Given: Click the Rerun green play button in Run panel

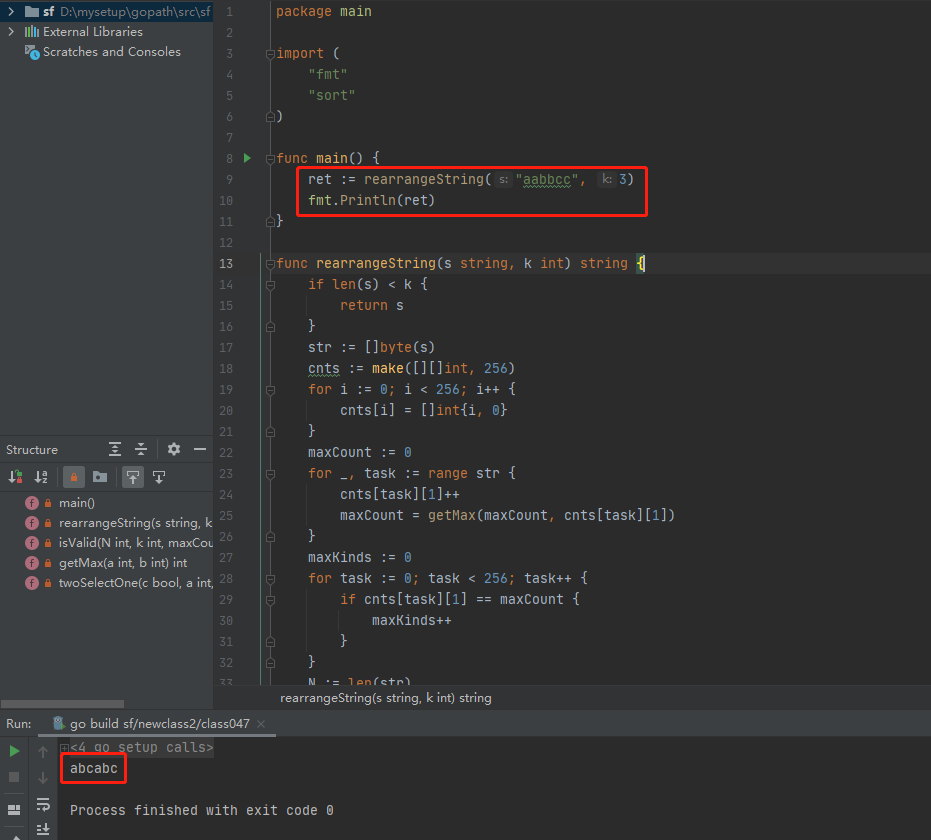Looking at the screenshot, I should click(x=14, y=751).
